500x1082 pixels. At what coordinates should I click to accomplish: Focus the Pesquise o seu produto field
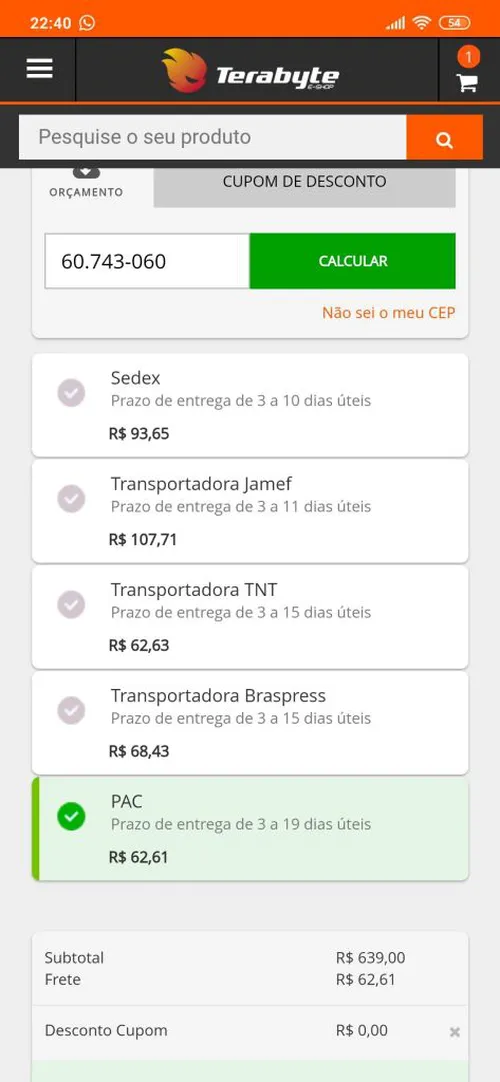coord(212,137)
